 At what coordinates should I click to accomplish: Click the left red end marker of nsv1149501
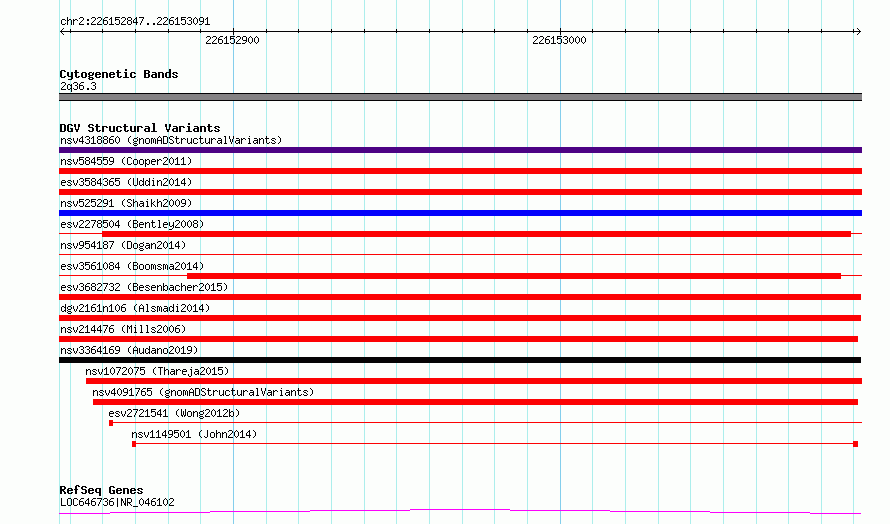point(134,444)
